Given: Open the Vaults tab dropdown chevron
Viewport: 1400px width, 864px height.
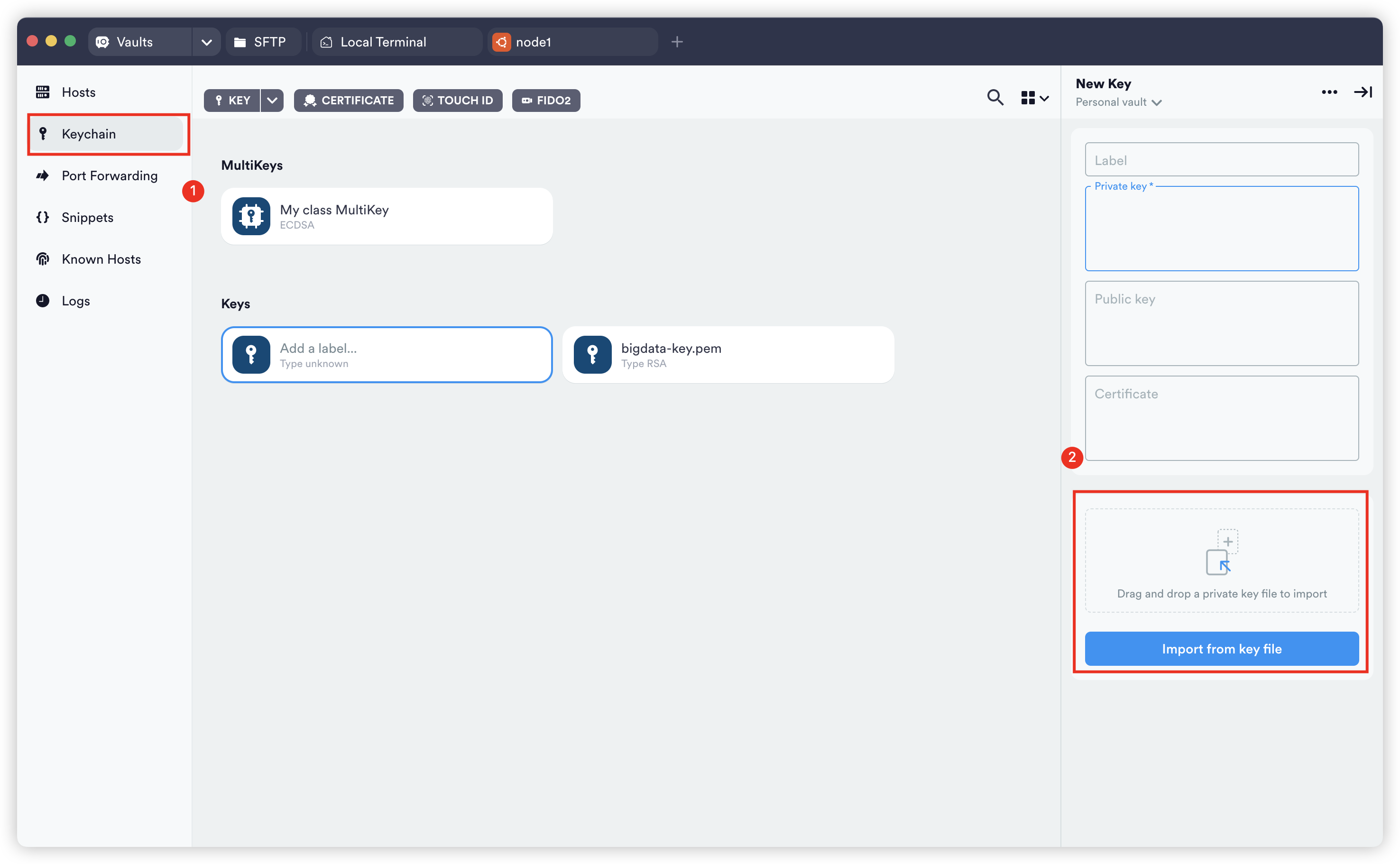Looking at the screenshot, I should [206, 42].
